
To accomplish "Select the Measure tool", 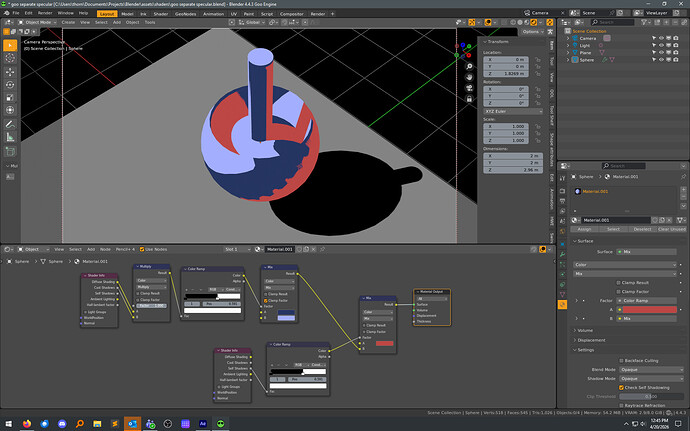I will 10,137.
